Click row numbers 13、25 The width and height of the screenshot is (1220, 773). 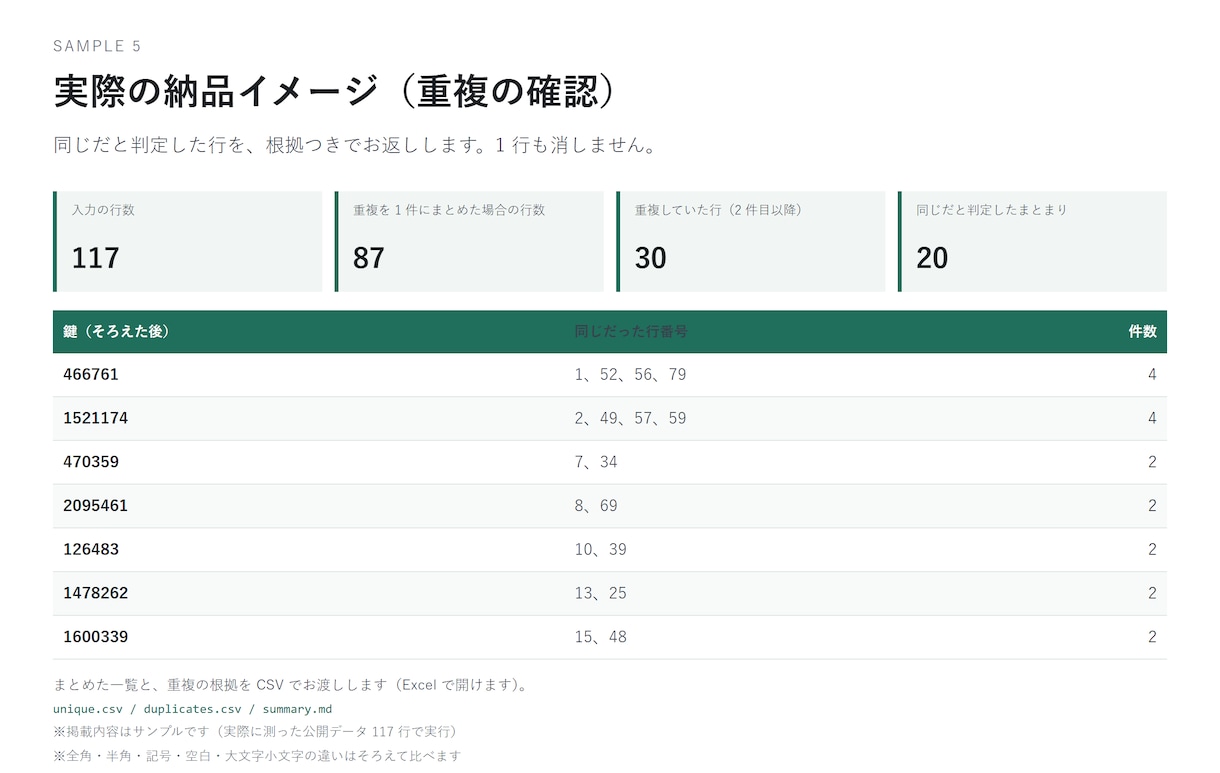pyautogui.click(x=601, y=593)
